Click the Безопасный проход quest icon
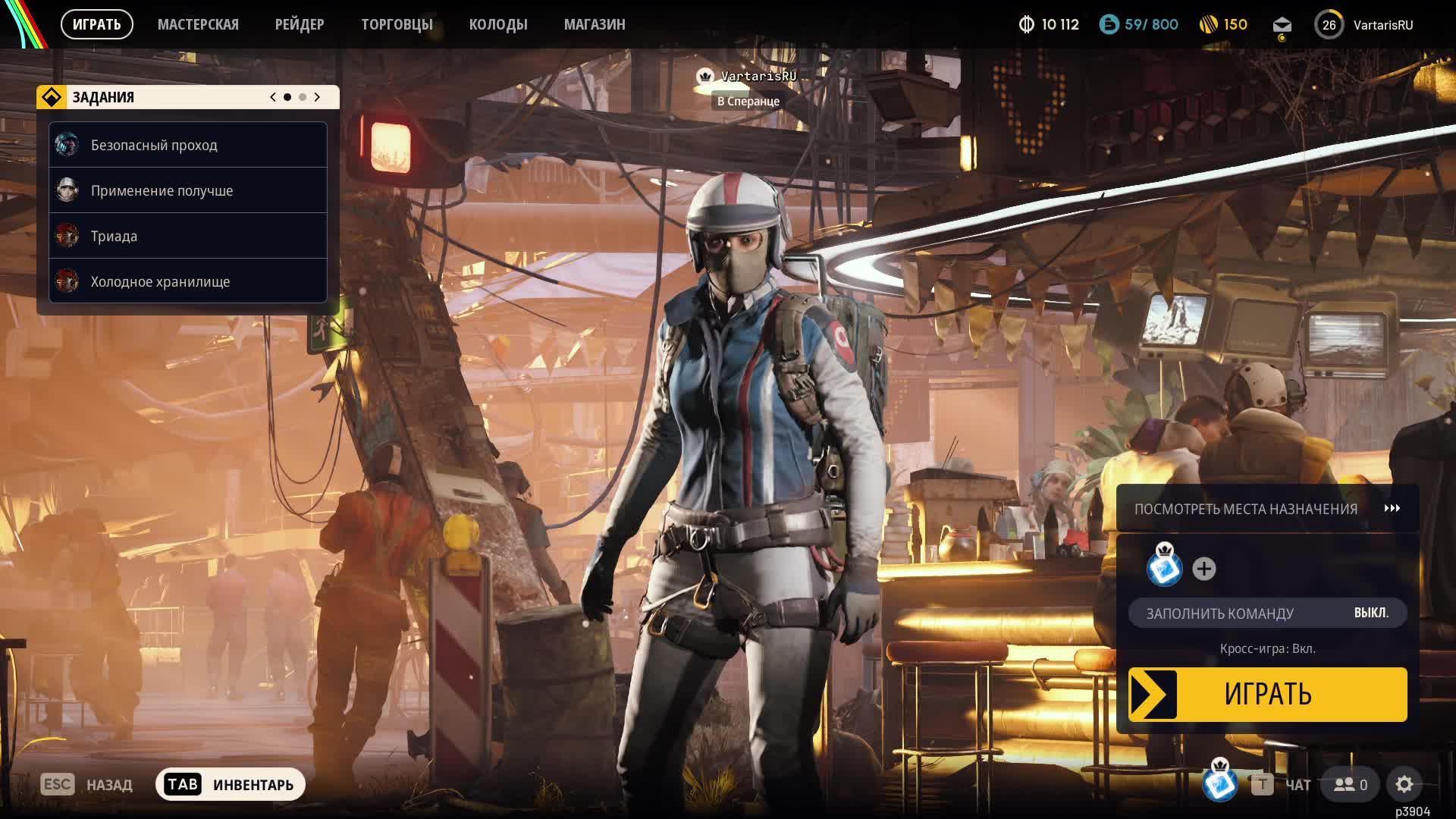 coord(68,145)
